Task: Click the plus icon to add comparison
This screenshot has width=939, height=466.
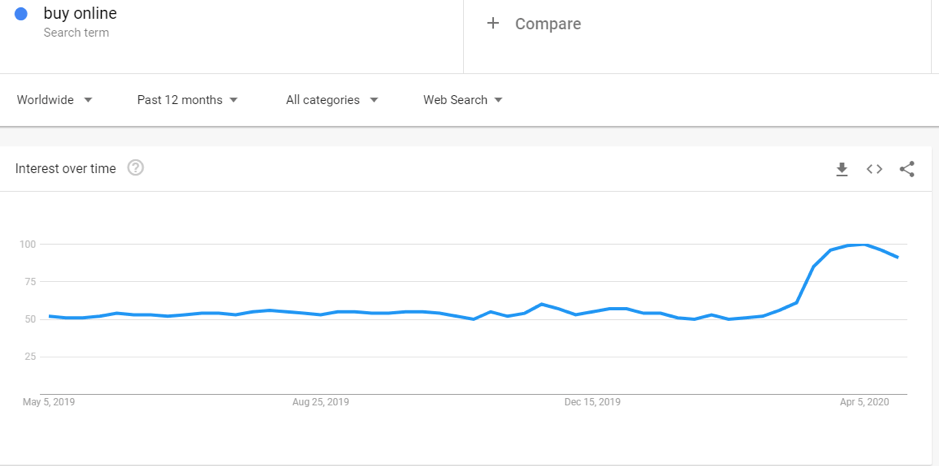Action: click(493, 23)
